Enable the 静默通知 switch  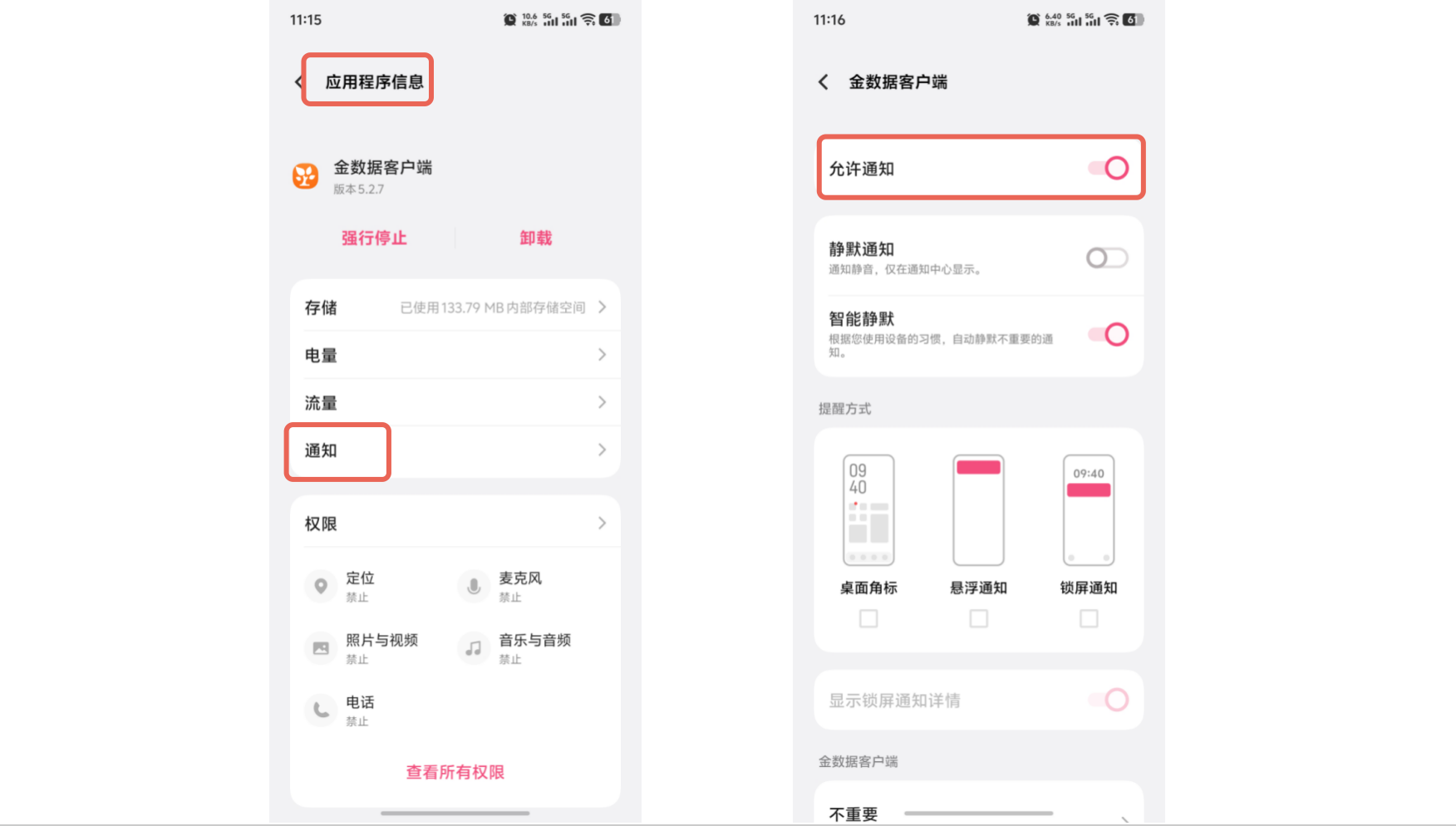(x=1107, y=258)
